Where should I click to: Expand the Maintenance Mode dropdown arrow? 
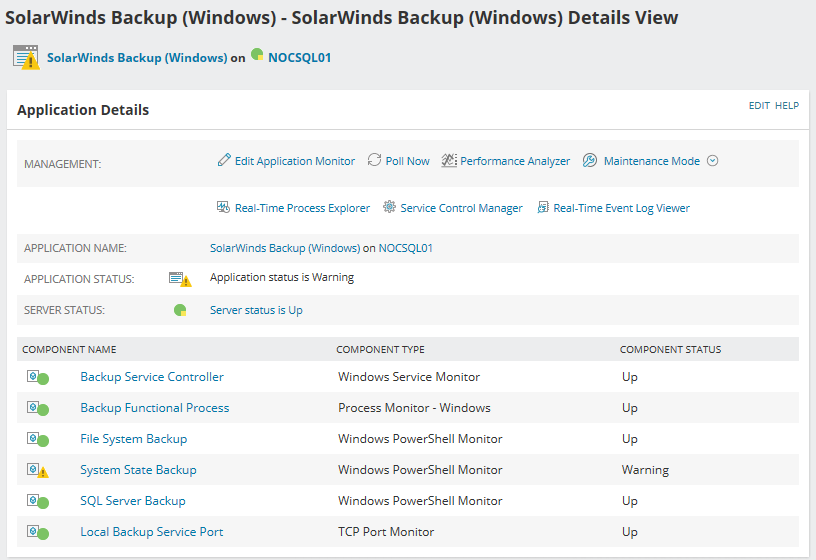[x=713, y=160]
